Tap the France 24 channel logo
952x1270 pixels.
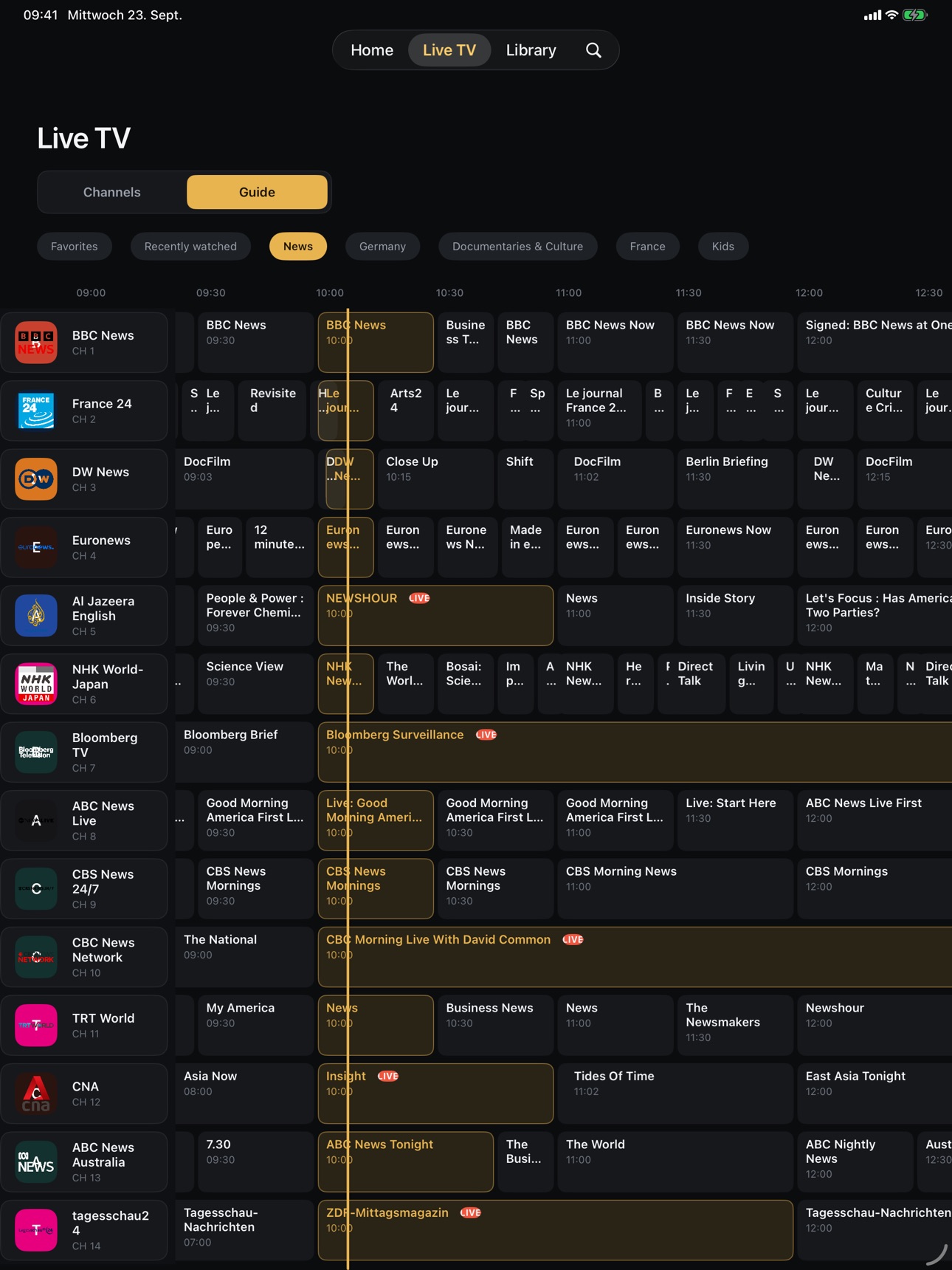[36, 411]
